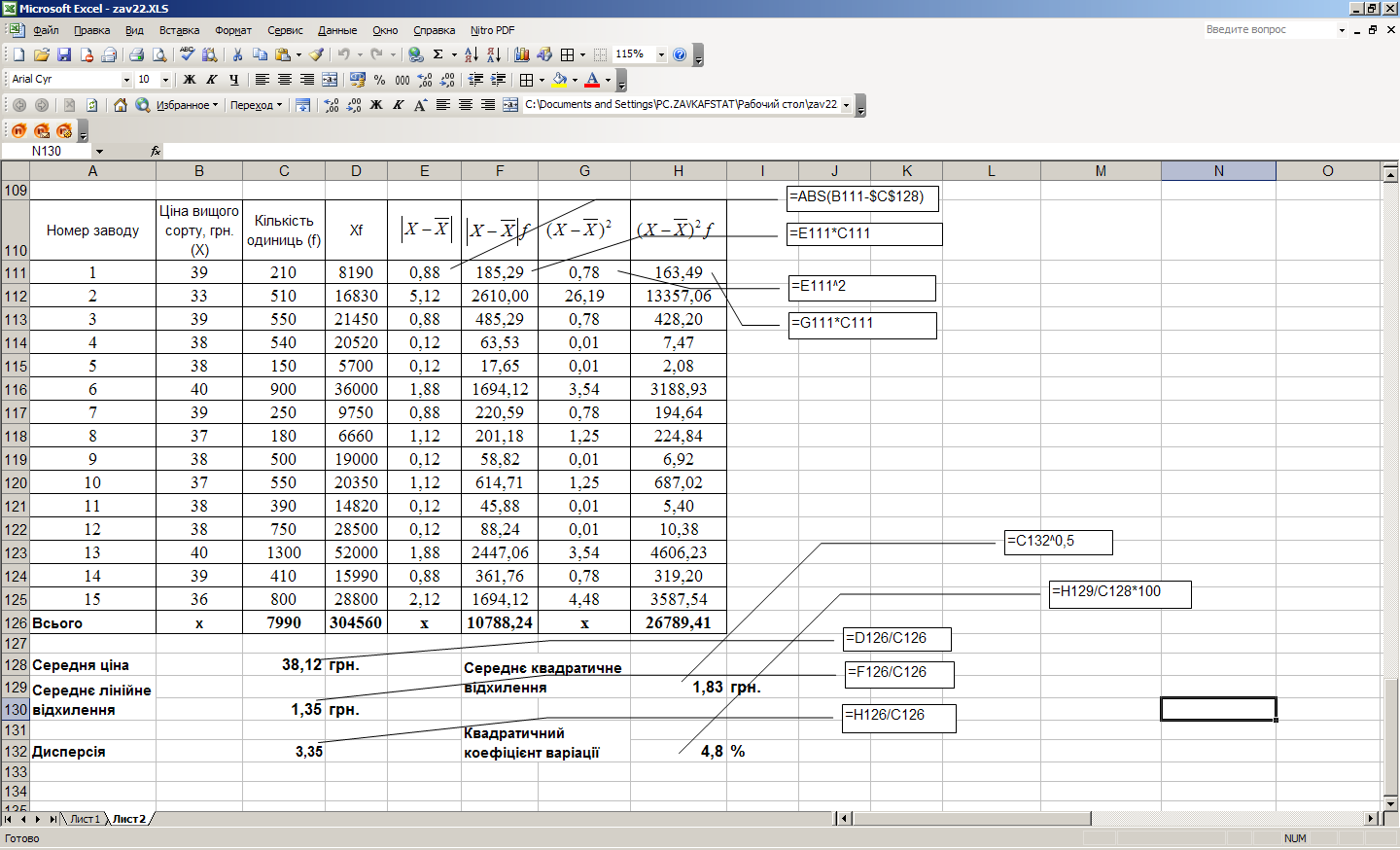This screenshot has width=1400, height=850.
Task: Increase indent
Action: [x=498, y=80]
